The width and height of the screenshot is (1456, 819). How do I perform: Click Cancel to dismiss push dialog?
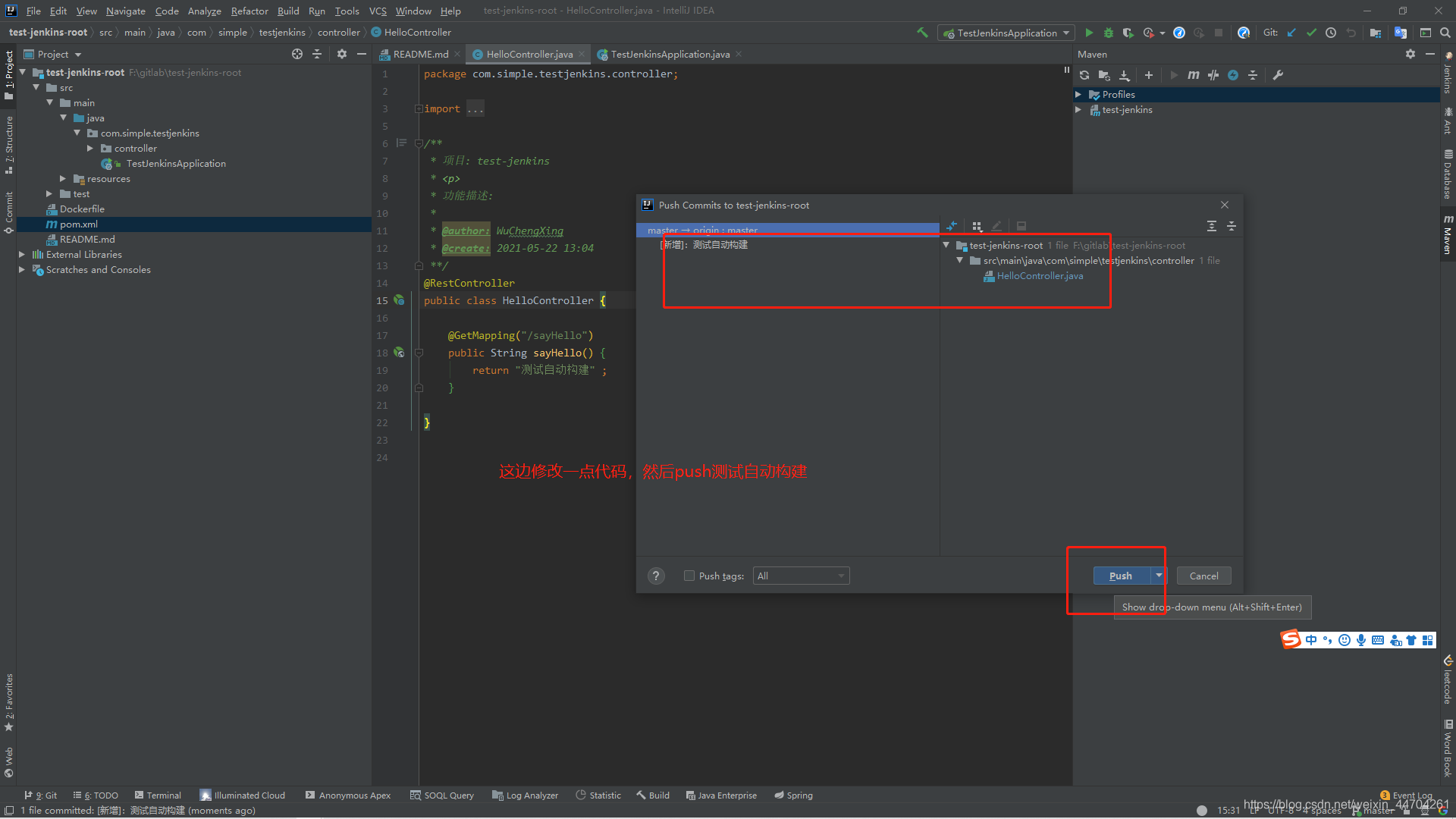1204,575
